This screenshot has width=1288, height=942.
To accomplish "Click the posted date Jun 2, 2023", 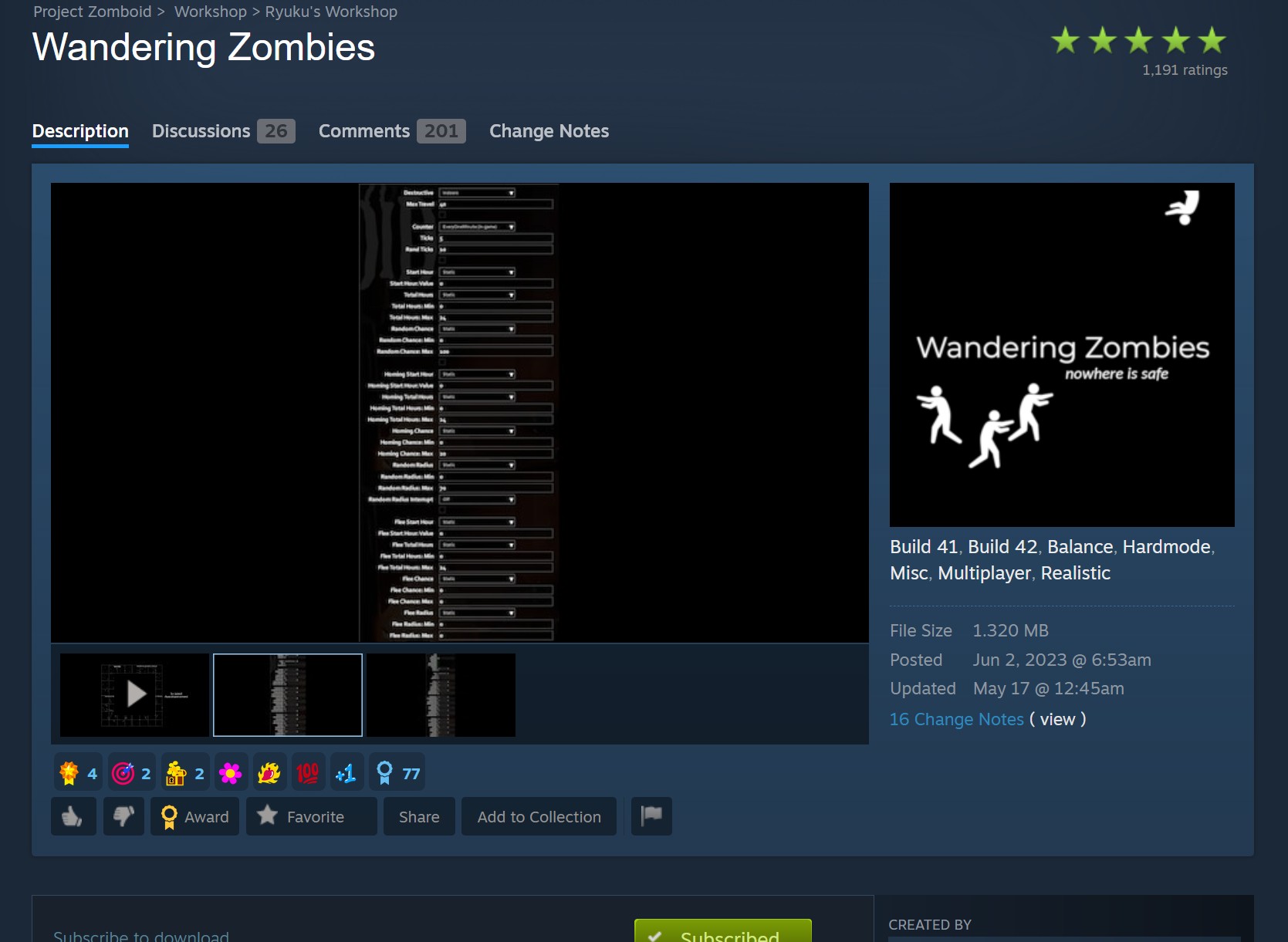I will 1062,660.
